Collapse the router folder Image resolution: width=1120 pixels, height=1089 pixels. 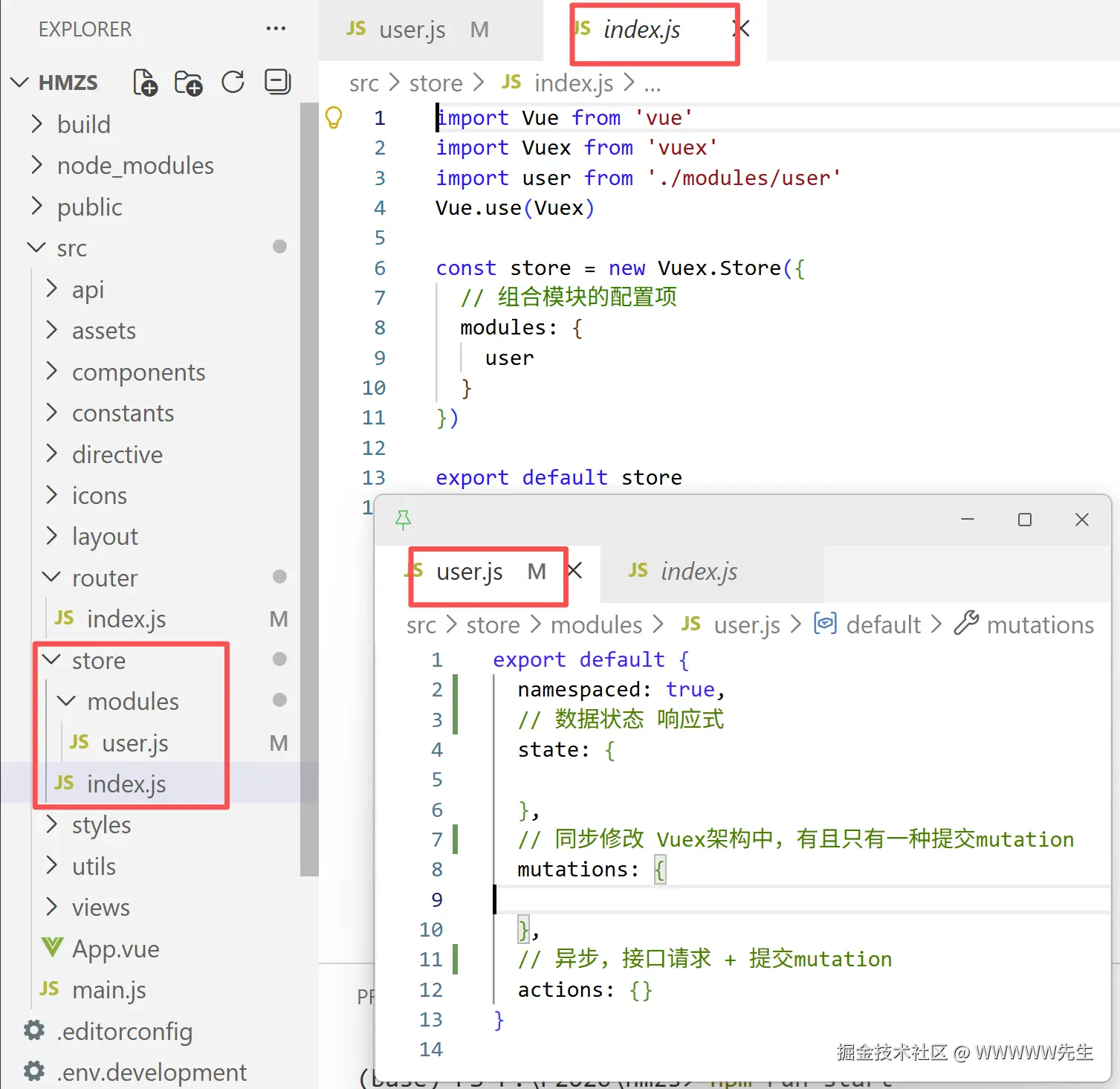coord(51,578)
